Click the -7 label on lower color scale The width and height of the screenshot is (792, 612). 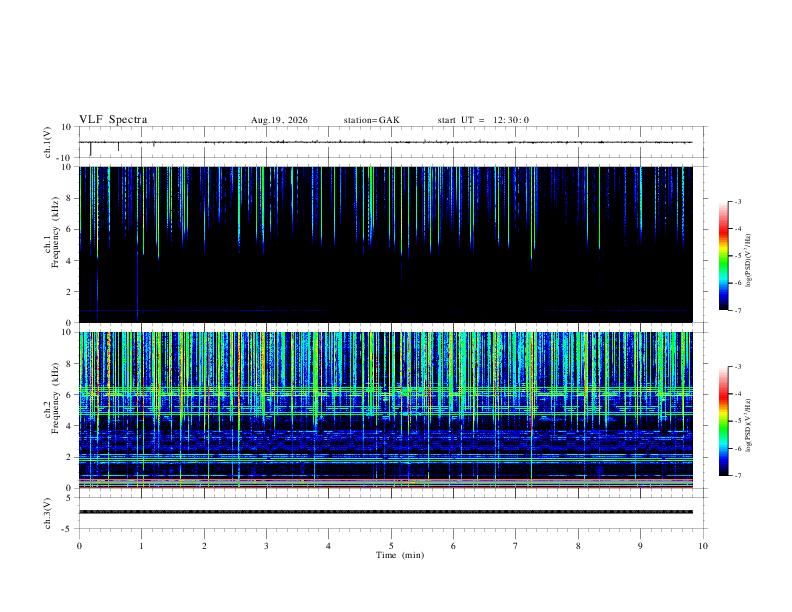click(x=738, y=476)
